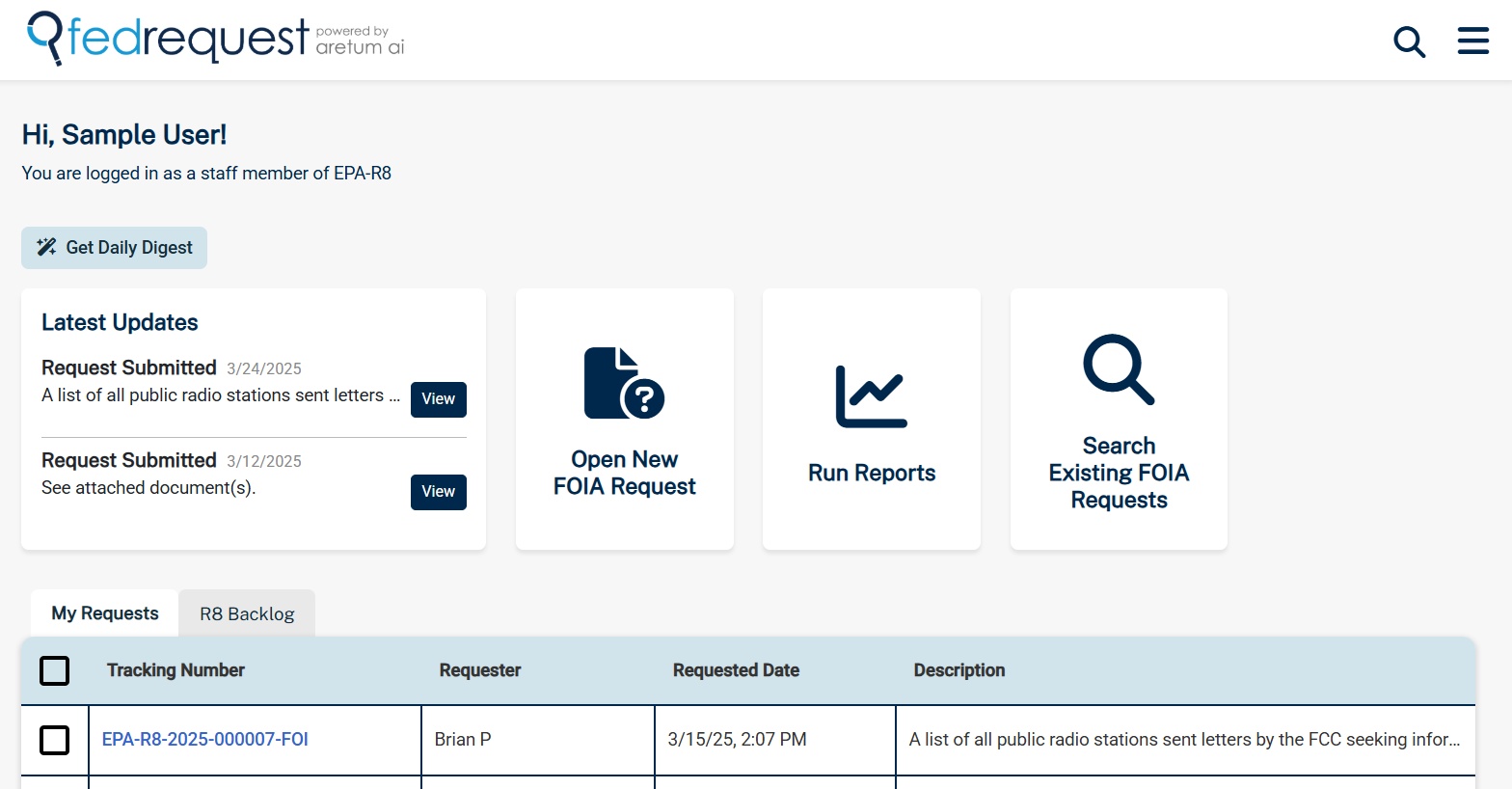Click the Open New FOIA Request document icon
Viewport: 1512px width, 789px height.
pos(624,383)
